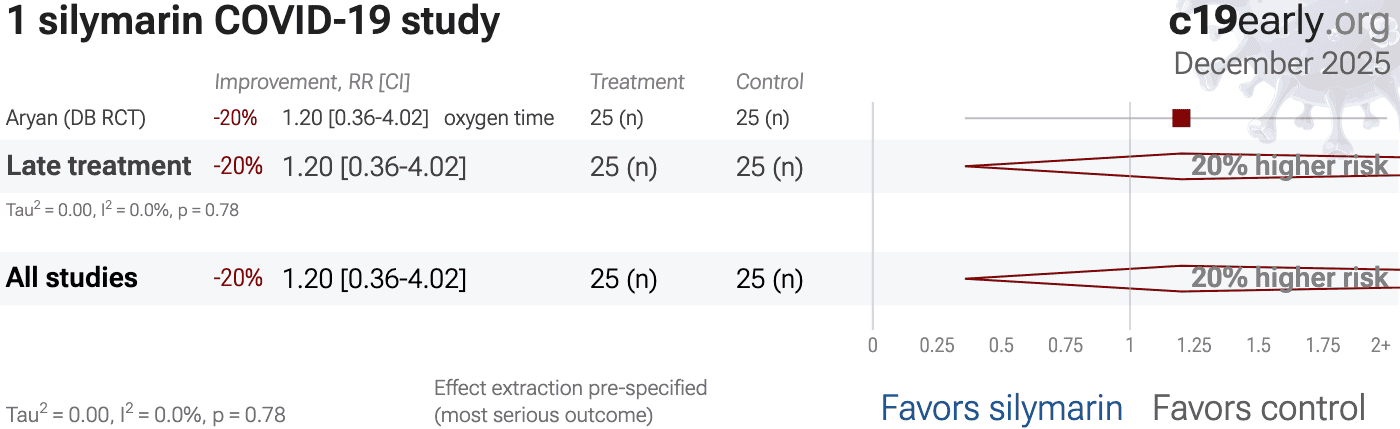This screenshot has height=429, width=1400.
Task: Select the Control column header
Action: [770, 82]
